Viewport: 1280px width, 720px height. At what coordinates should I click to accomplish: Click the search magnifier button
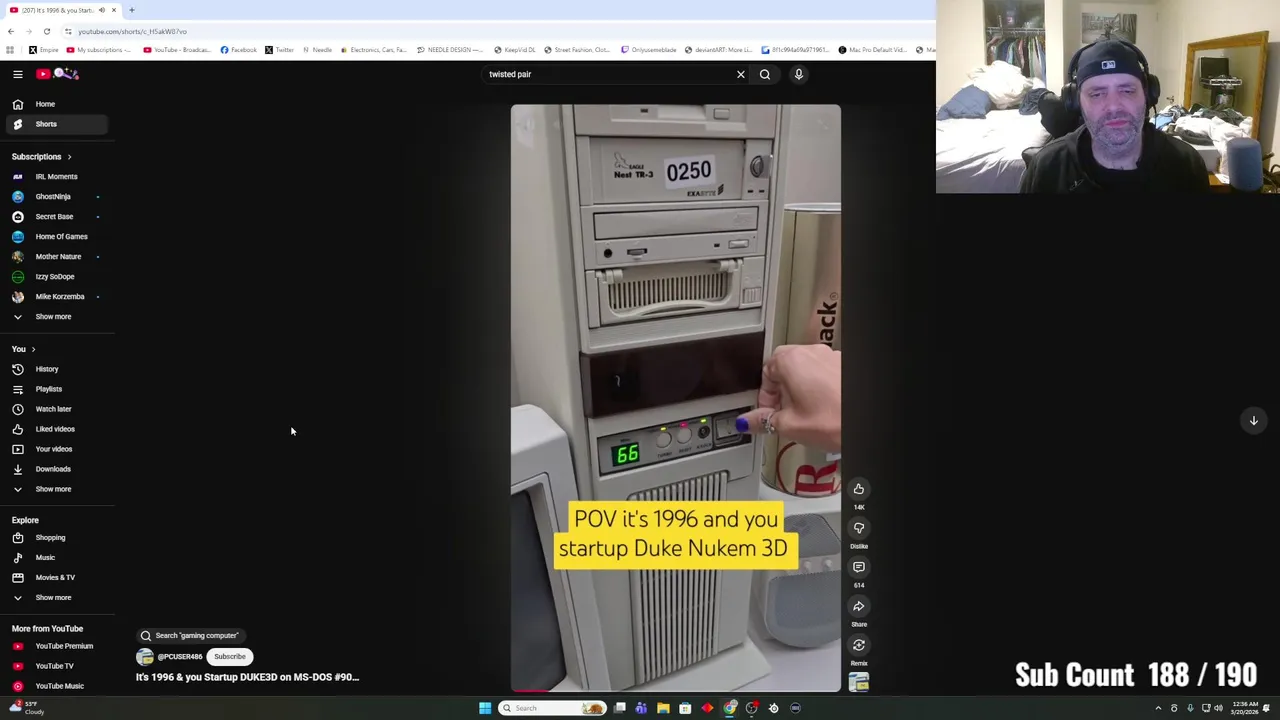click(x=765, y=74)
